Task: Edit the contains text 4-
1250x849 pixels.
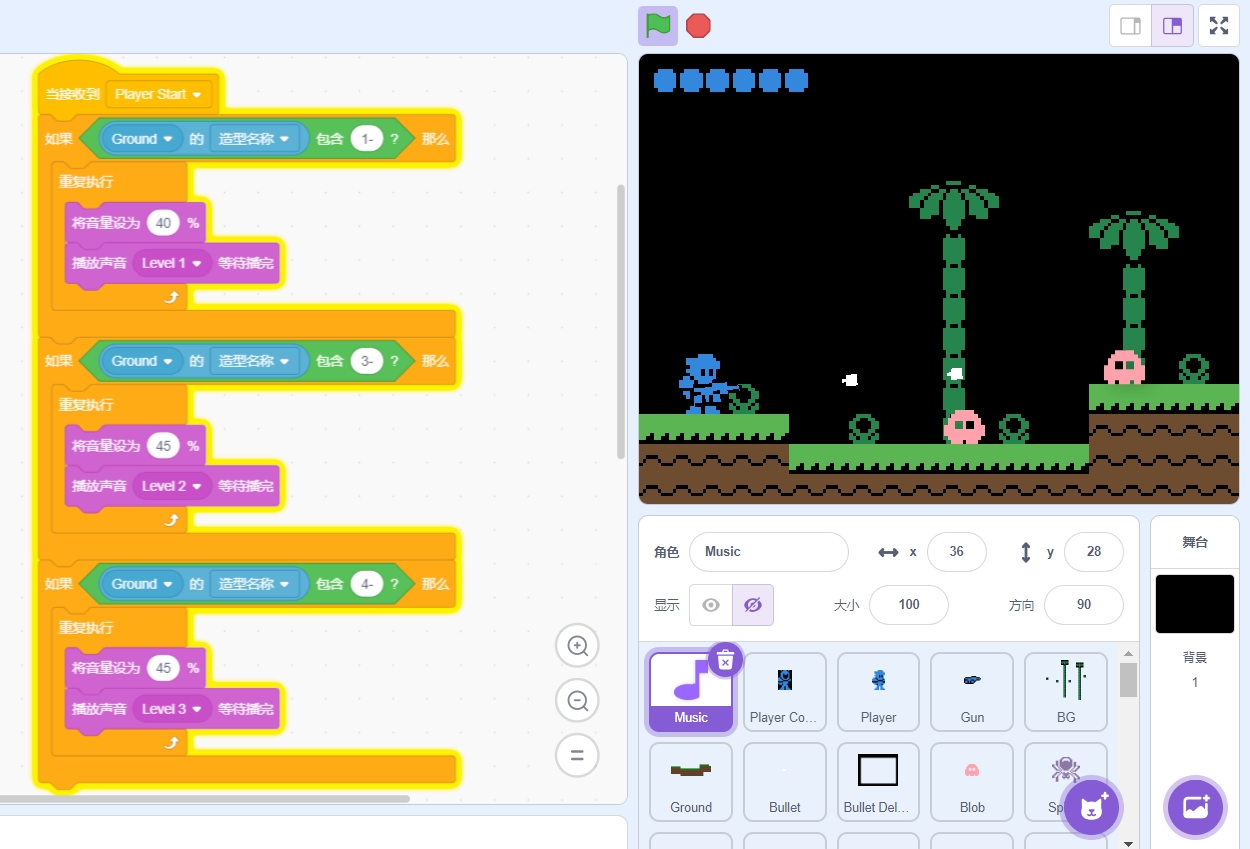Action: click(x=367, y=584)
